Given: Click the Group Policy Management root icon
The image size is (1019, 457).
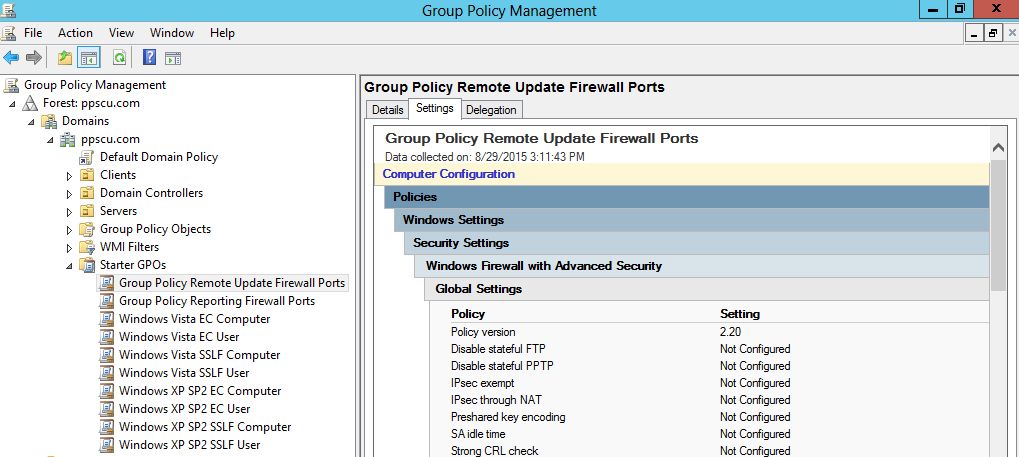Looking at the screenshot, I should click(11, 85).
